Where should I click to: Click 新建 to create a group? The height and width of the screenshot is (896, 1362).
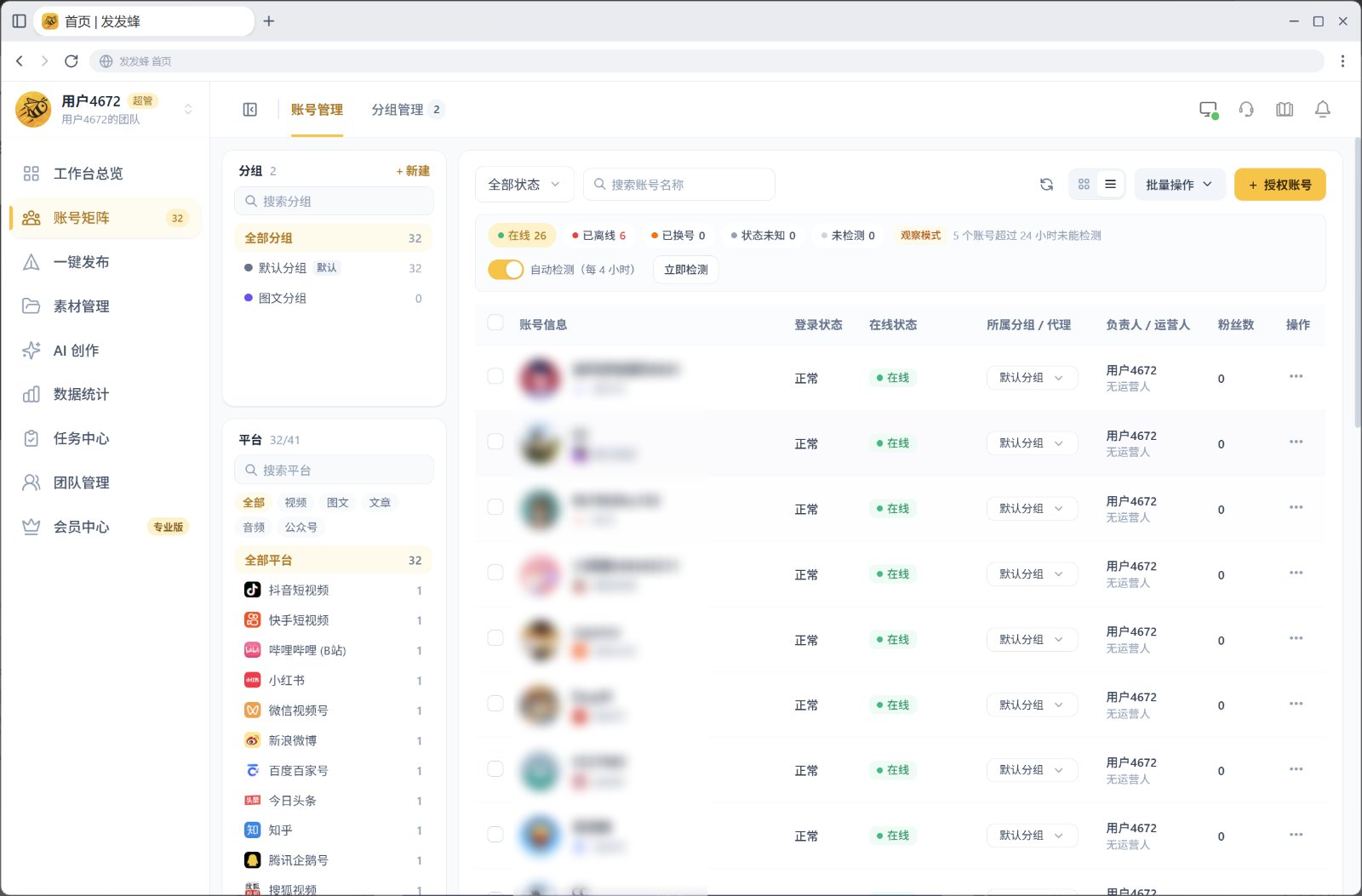pyautogui.click(x=413, y=171)
